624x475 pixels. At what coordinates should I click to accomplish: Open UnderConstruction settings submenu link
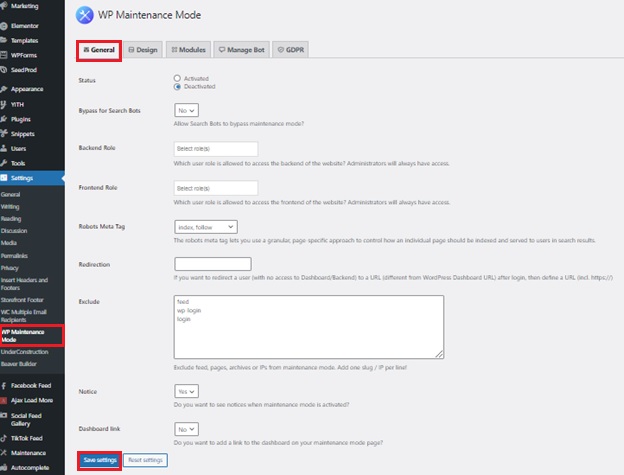click(25, 352)
